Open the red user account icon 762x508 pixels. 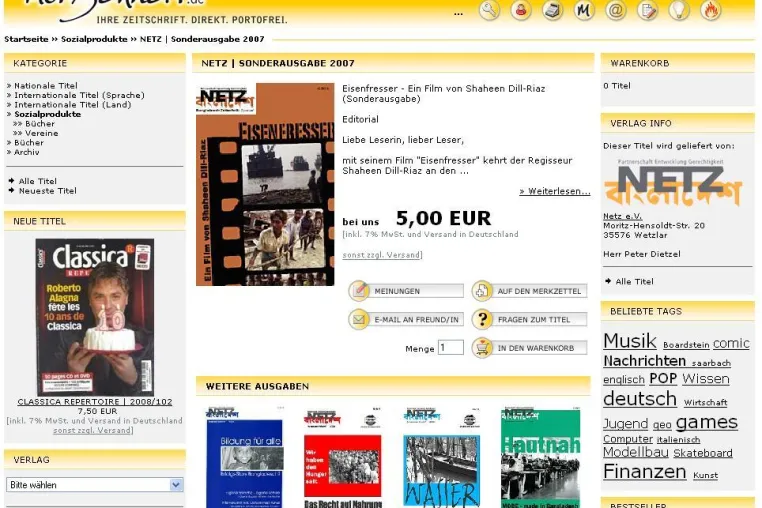[520, 10]
